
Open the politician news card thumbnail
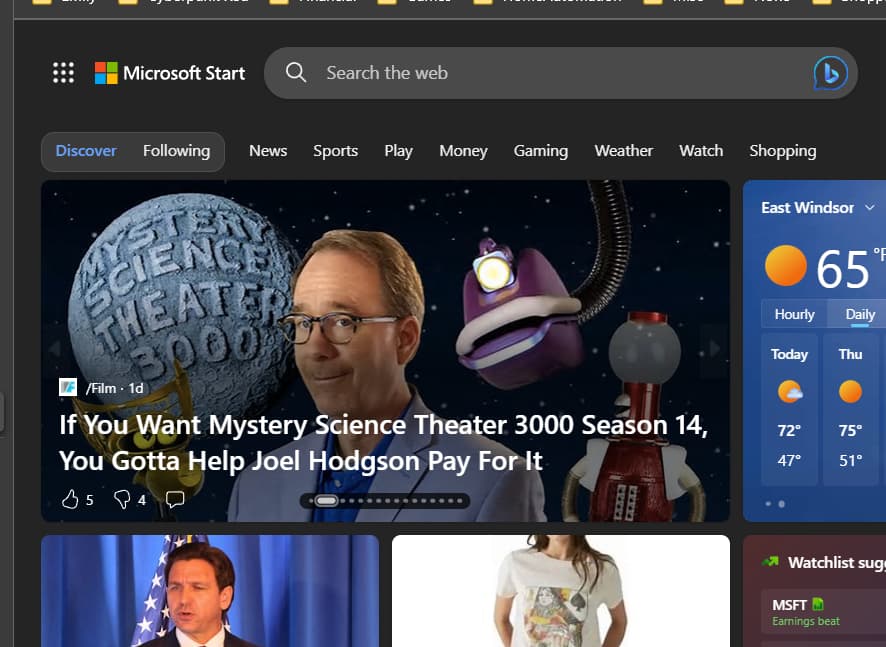[x=210, y=591]
